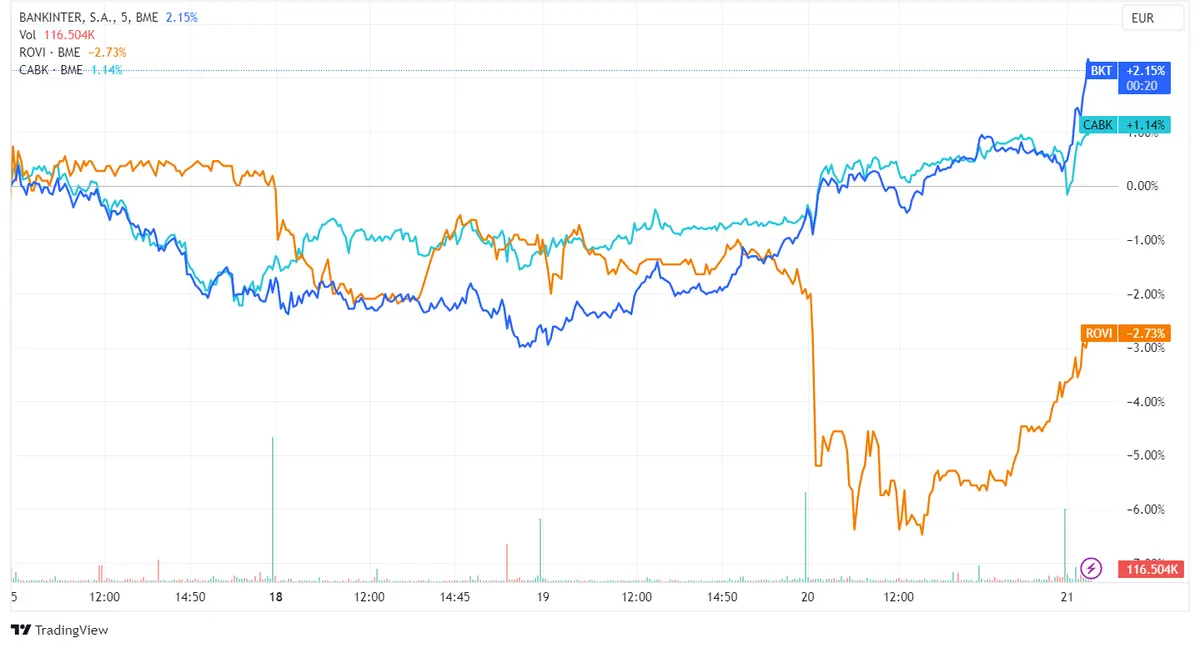Click the purple lightning instant-trading icon
This screenshot has height=648, width=1200.
(1090, 567)
